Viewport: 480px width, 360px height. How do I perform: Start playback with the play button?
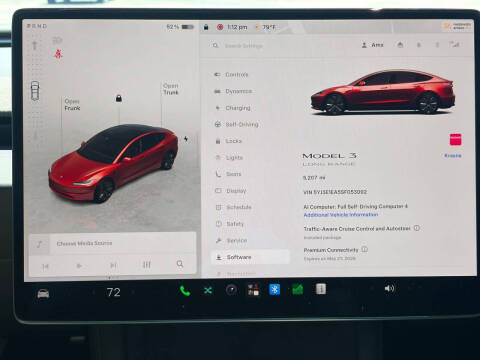click(x=79, y=266)
